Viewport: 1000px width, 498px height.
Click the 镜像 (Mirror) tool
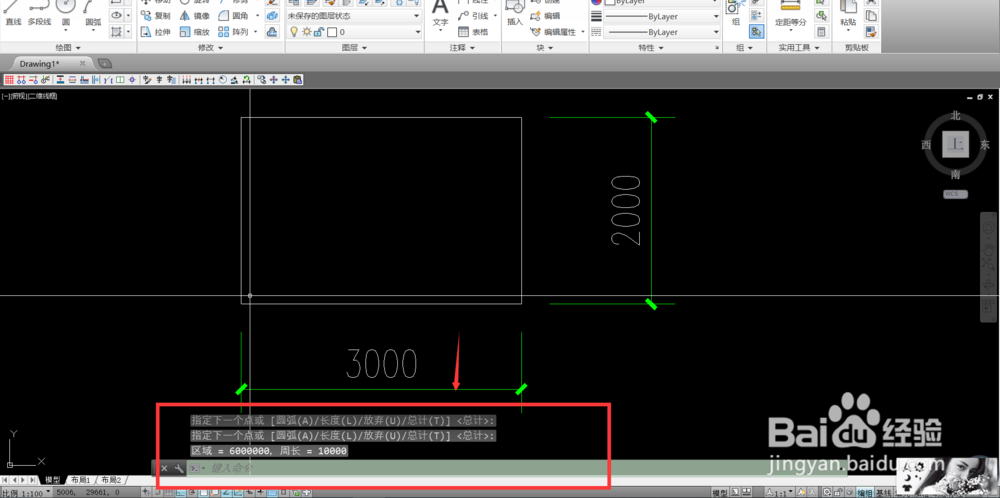(x=194, y=16)
